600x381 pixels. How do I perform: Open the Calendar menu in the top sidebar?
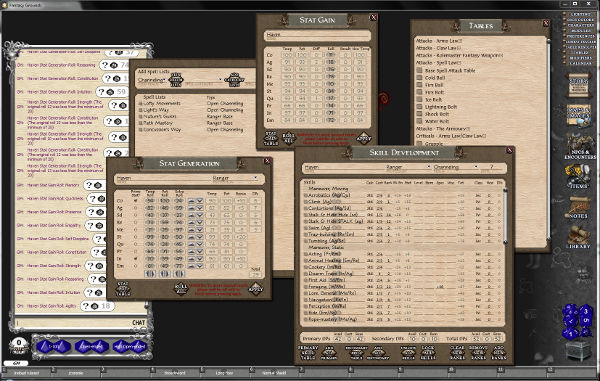[580, 64]
